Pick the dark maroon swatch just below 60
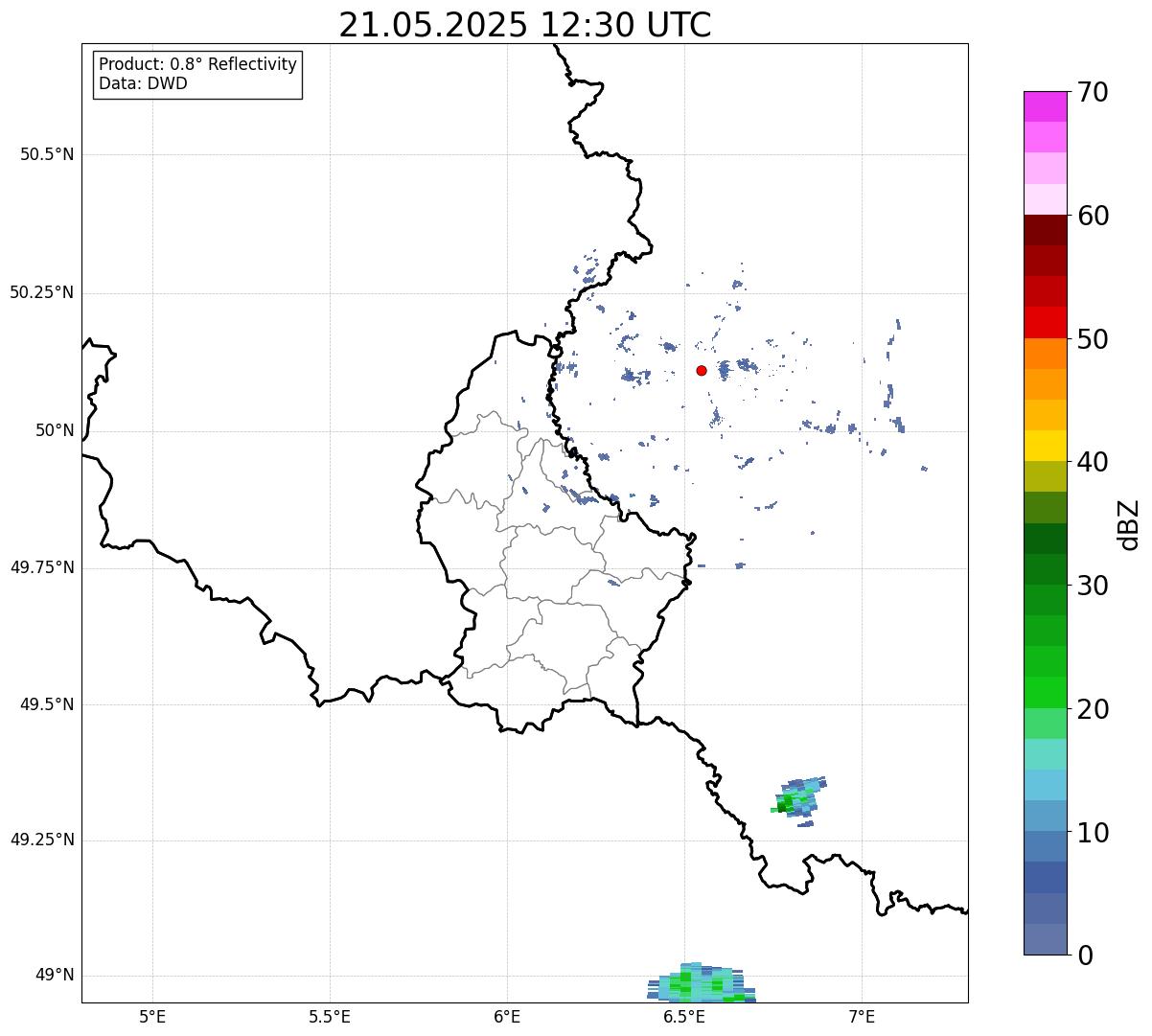Viewport: 1152px width, 1036px height. tap(1046, 230)
